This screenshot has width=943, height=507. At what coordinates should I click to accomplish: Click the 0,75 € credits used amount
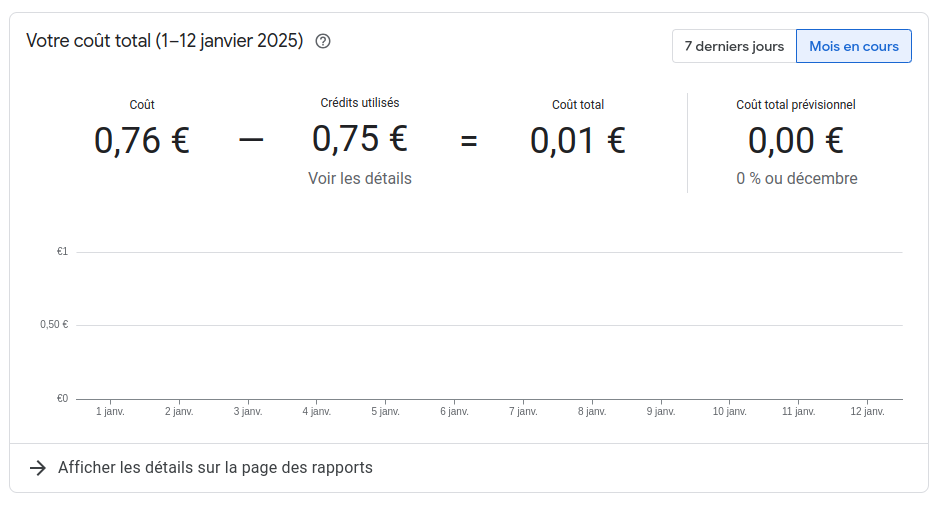click(x=360, y=139)
